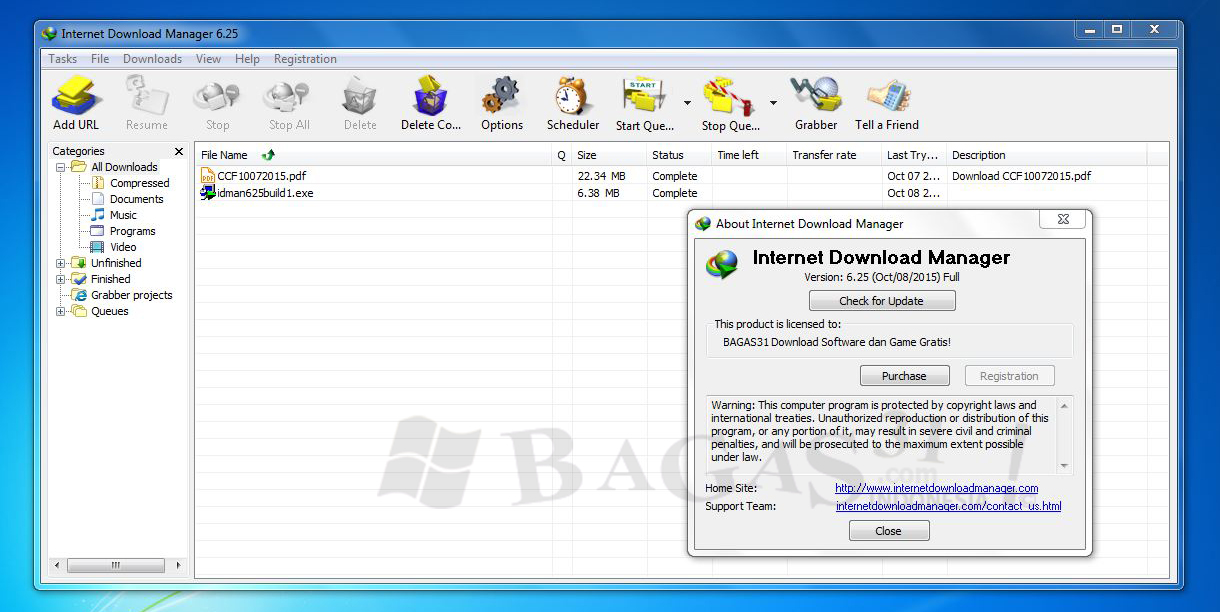Click the Start Queue icon
The image size is (1220, 612).
coord(645,96)
